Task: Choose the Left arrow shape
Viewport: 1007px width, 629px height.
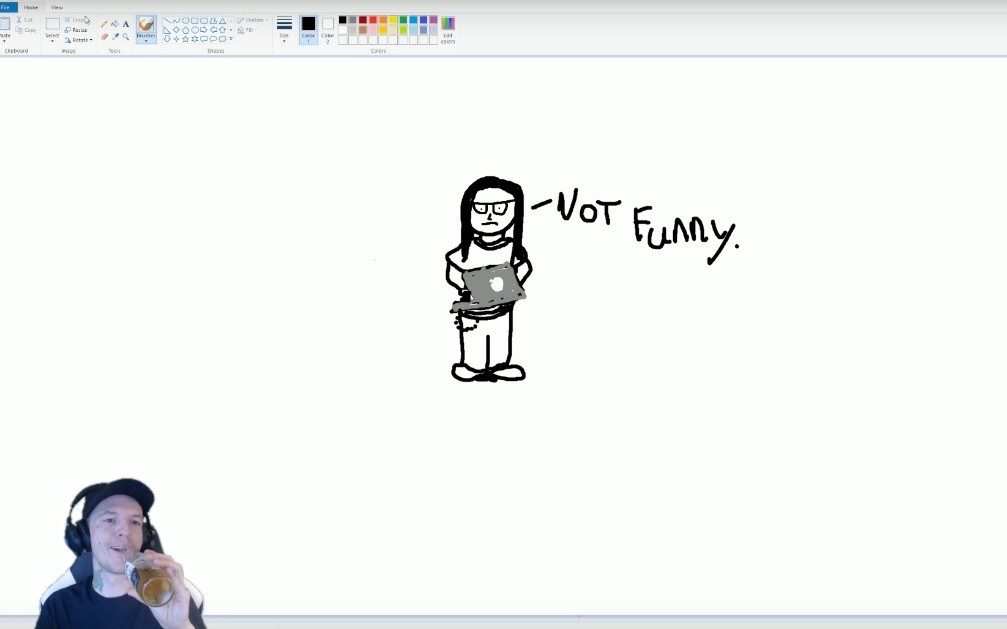Action: pos(213,30)
